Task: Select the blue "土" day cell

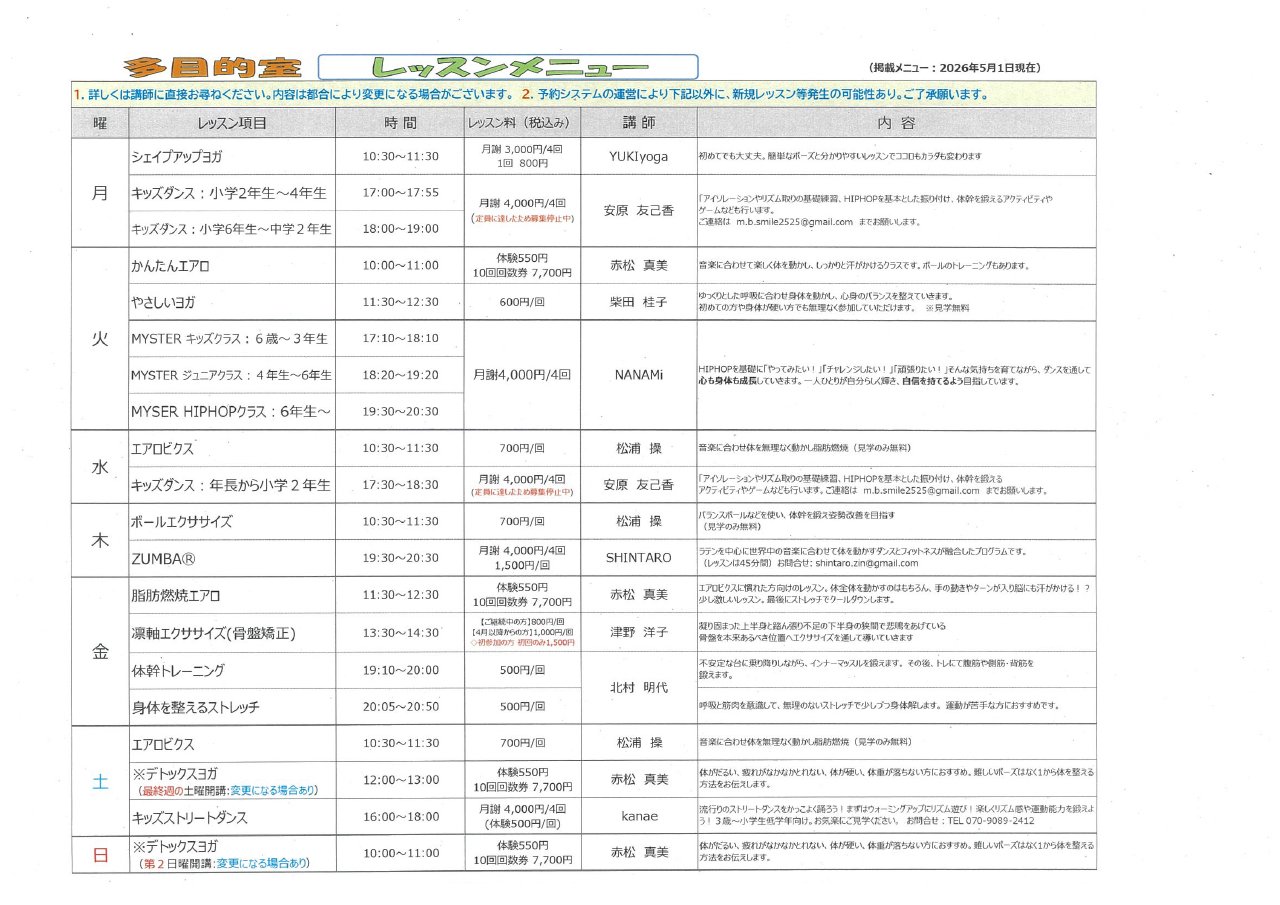Action: click(100, 781)
